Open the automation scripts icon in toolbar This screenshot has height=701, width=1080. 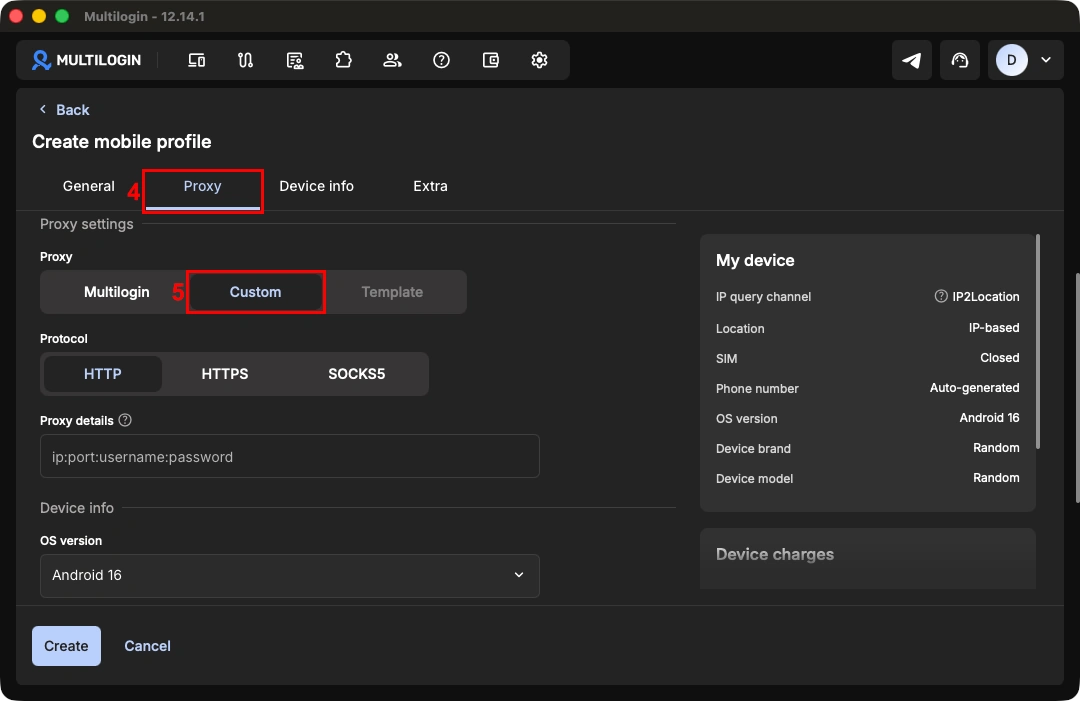tap(245, 61)
